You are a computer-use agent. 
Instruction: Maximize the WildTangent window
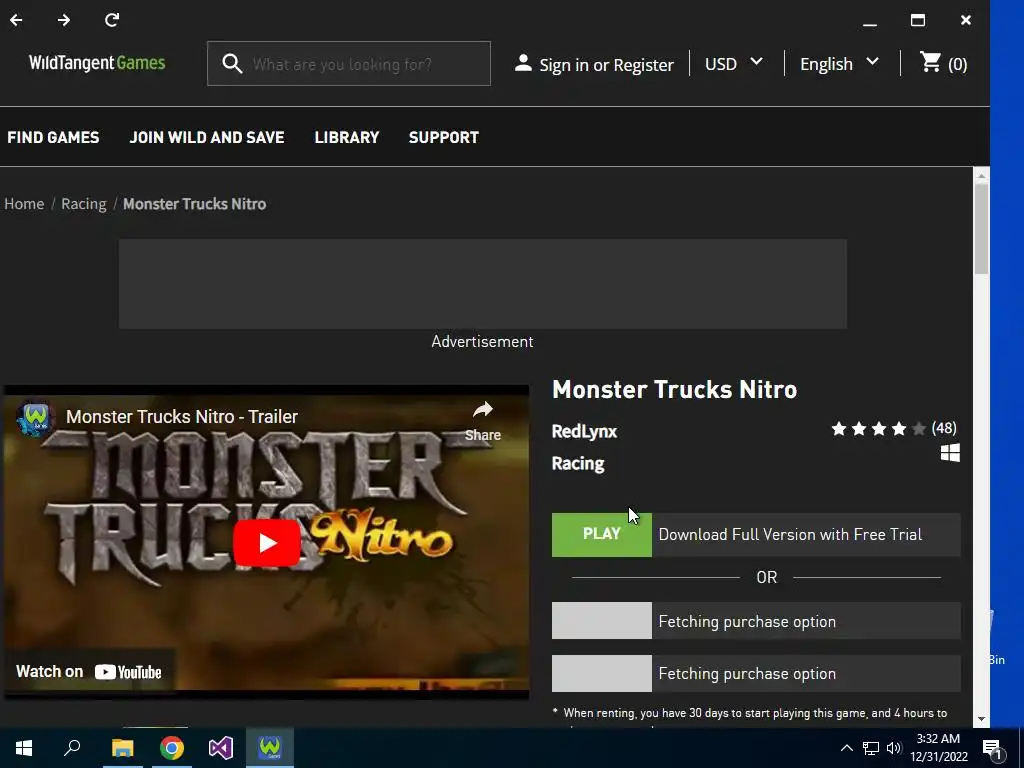click(x=918, y=20)
